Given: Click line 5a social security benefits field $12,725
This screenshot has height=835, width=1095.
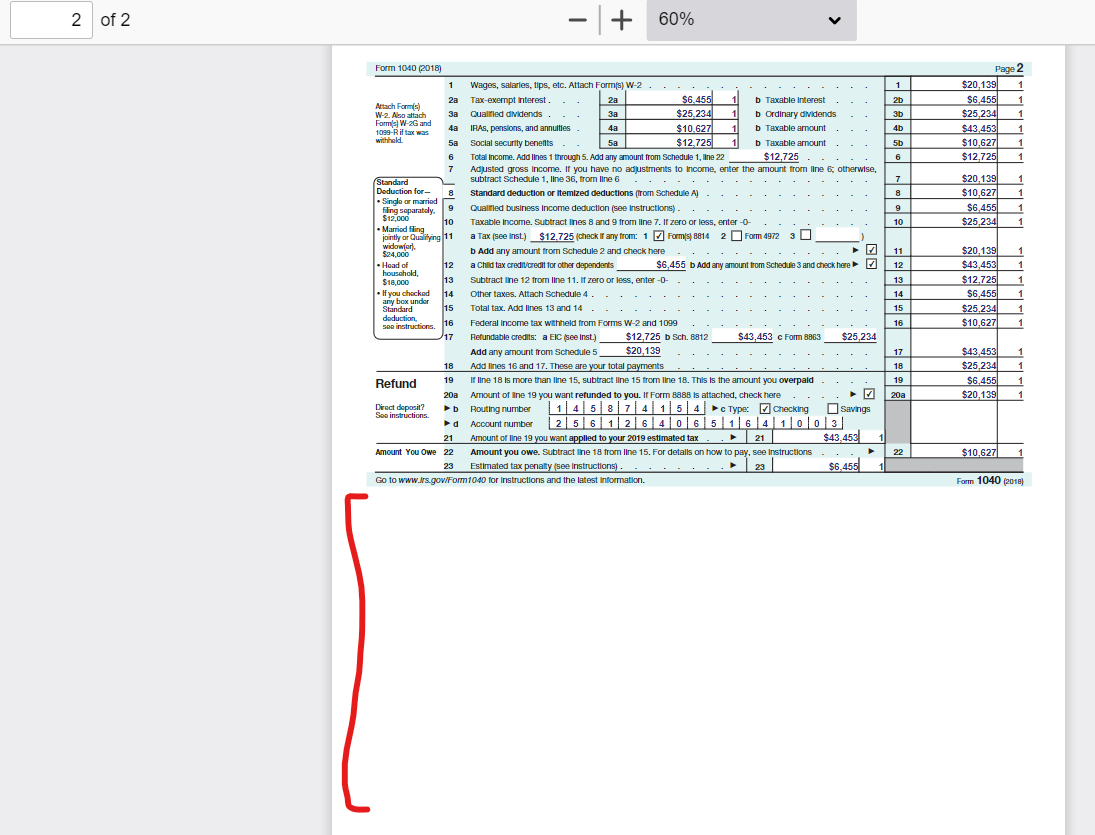Looking at the screenshot, I should 669,142.
